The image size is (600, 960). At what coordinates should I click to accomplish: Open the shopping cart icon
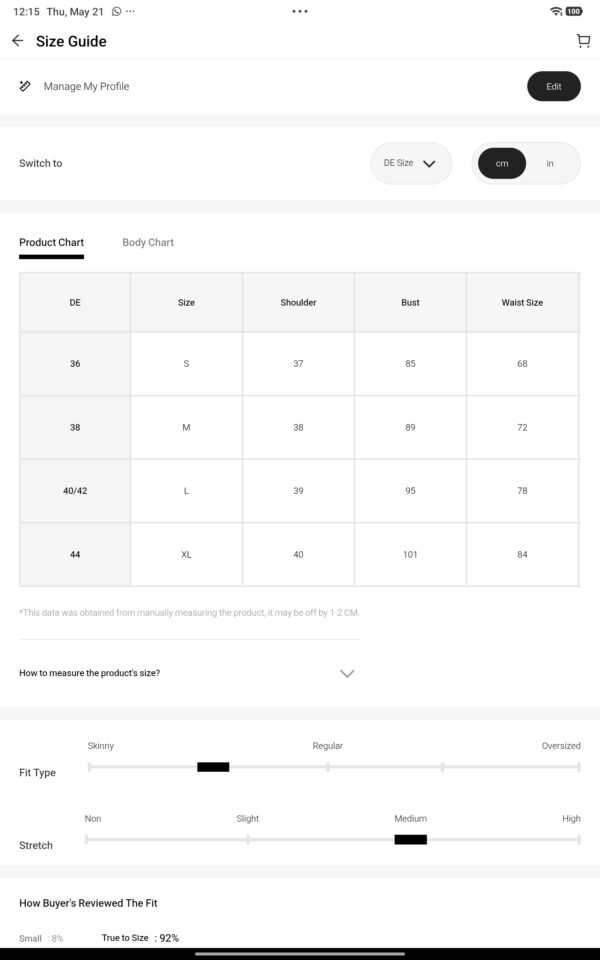(583, 41)
